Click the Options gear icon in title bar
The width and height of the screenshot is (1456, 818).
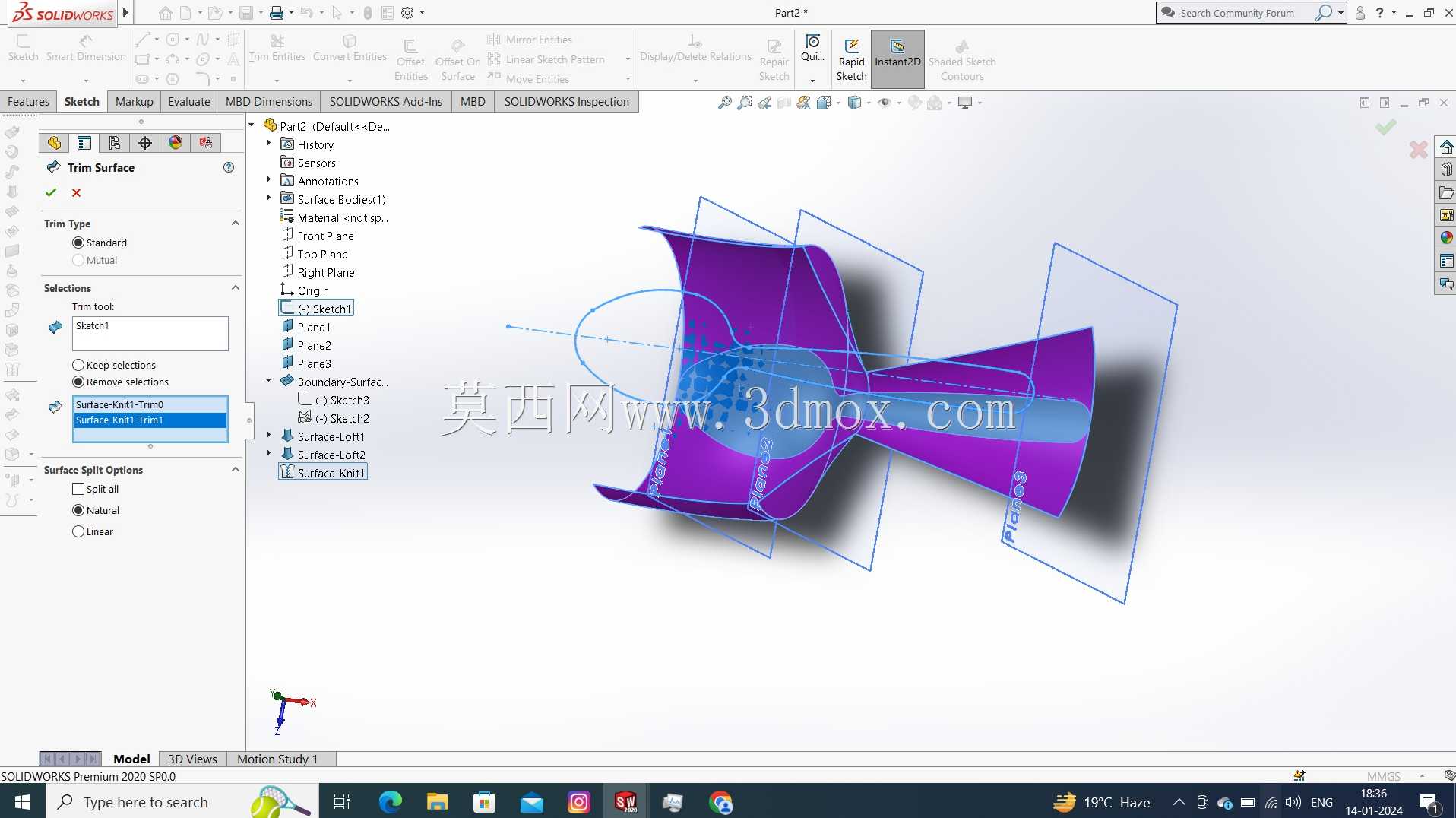(407, 13)
